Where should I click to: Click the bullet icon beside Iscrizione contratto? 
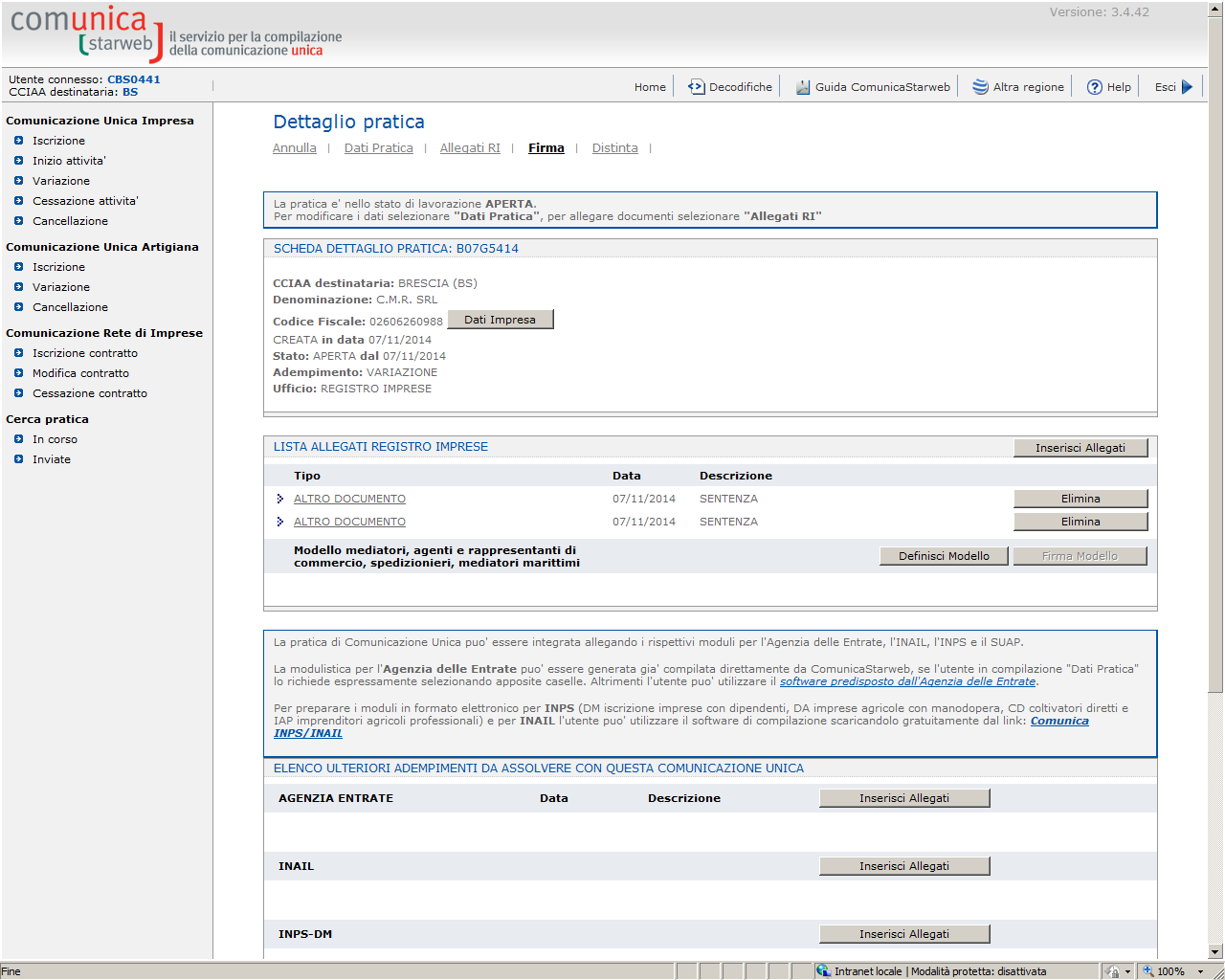tap(18, 353)
